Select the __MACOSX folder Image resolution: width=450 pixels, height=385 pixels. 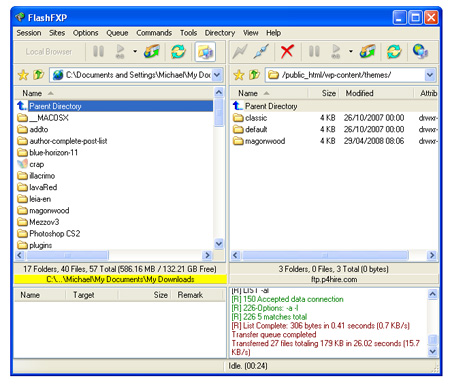(x=43, y=118)
